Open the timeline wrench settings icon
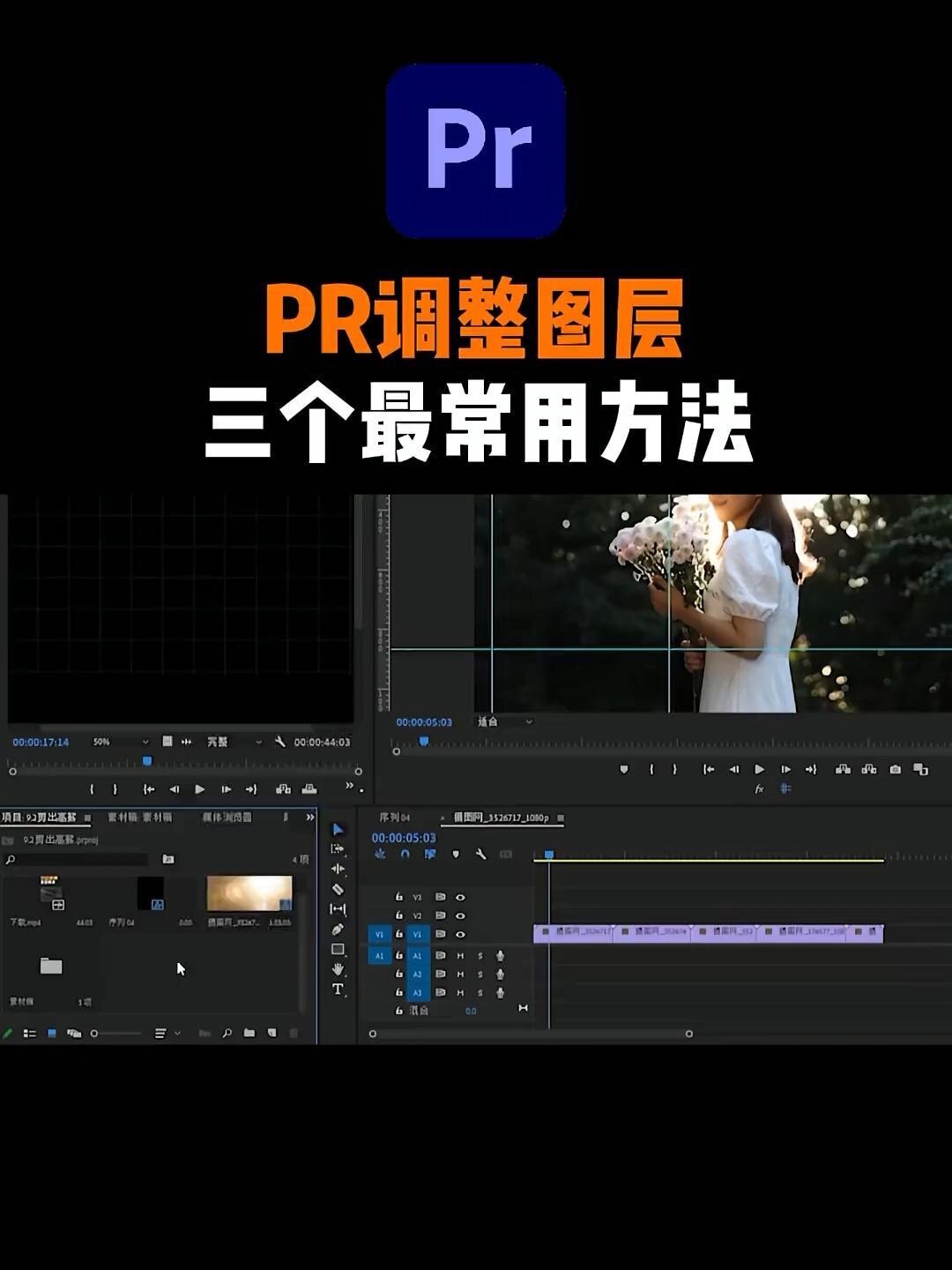The image size is (952, 1270). [481, 854]
